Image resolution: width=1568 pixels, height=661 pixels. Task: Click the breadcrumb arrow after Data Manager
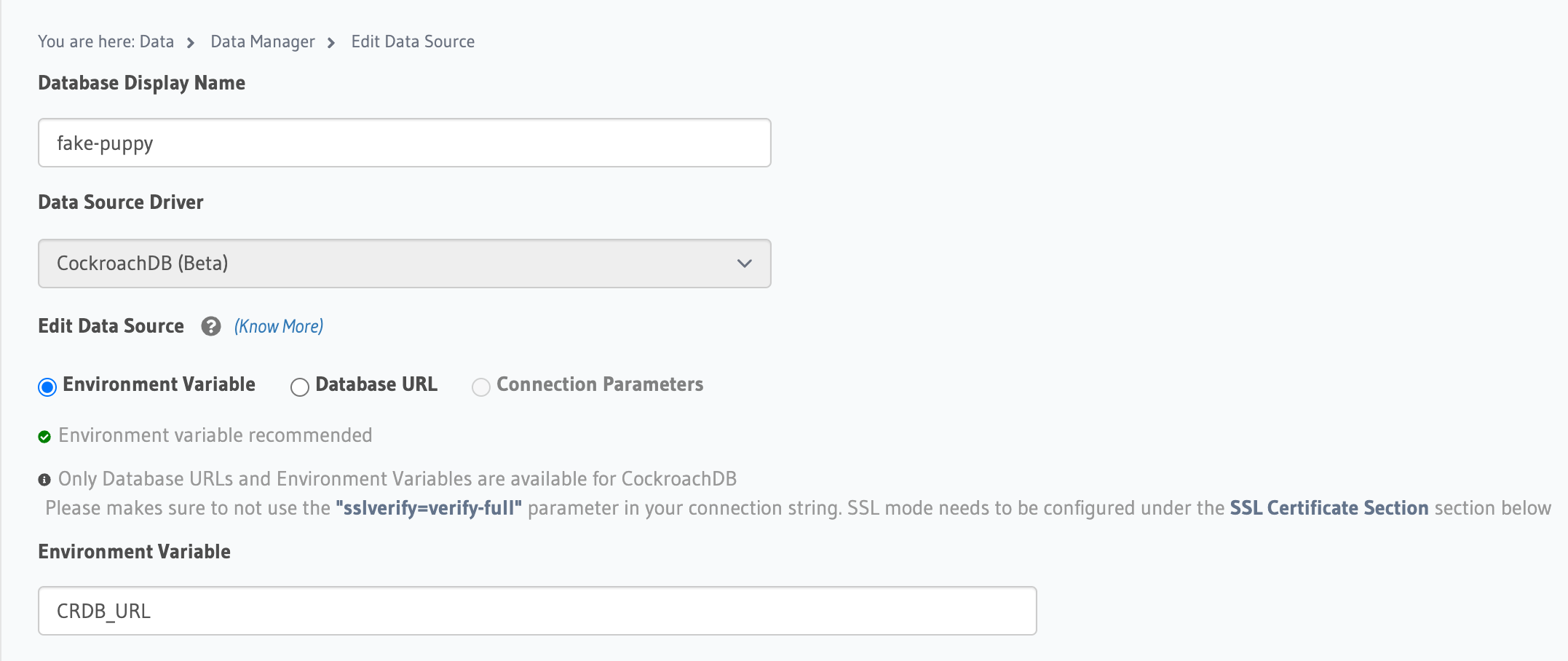point(333,42)
